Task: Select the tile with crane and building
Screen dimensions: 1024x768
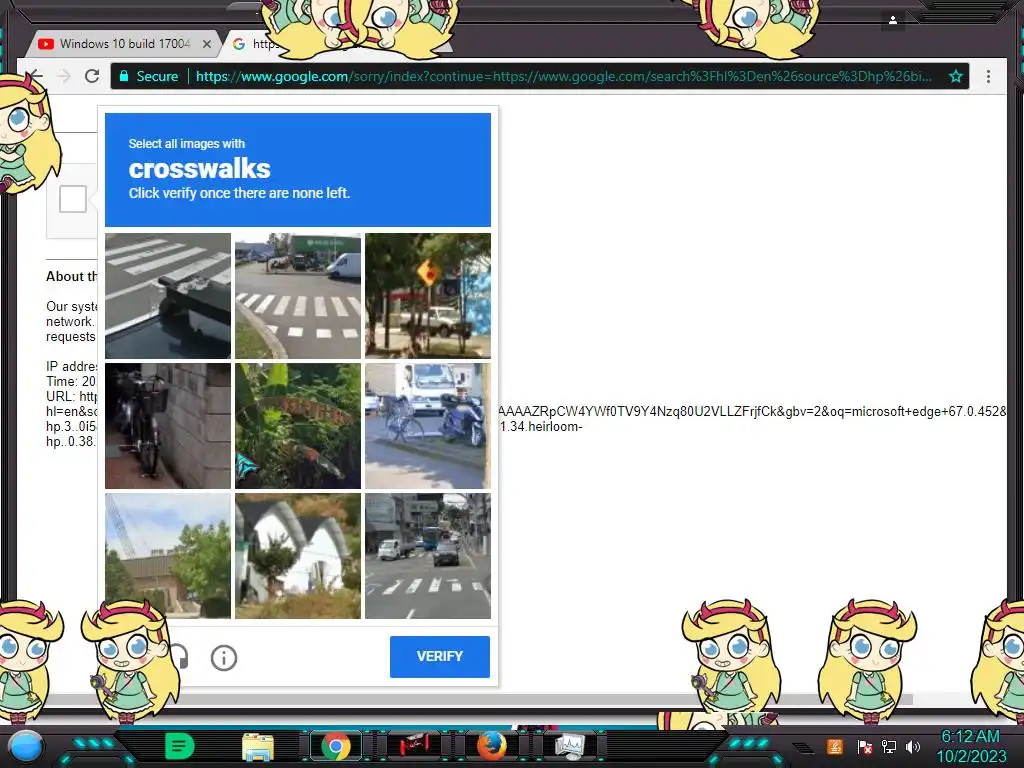Action: (x=168, y=556)
